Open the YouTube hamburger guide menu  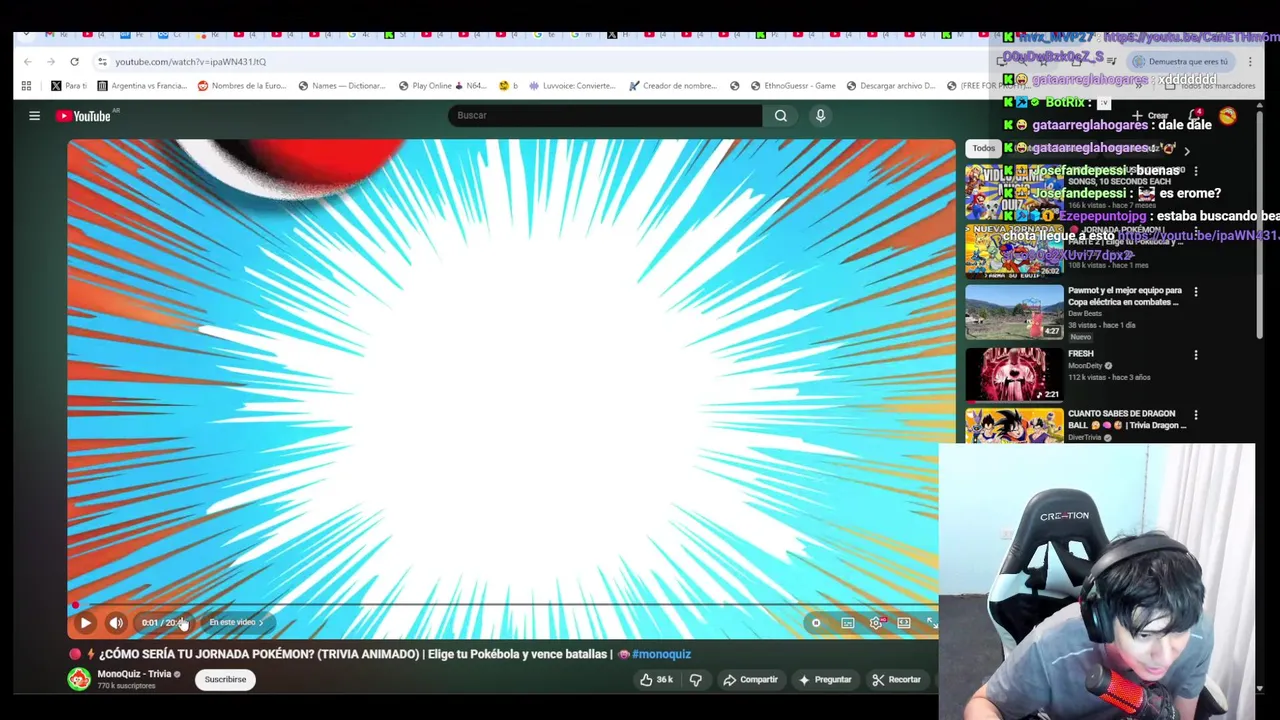tap(34, 116)
